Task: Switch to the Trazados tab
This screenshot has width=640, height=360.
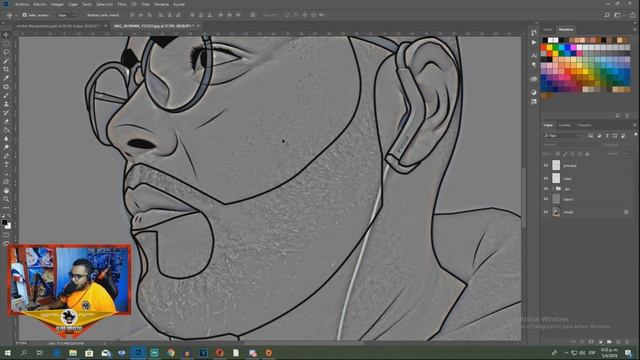Action: pyautogui.click(x=584, y=125)
